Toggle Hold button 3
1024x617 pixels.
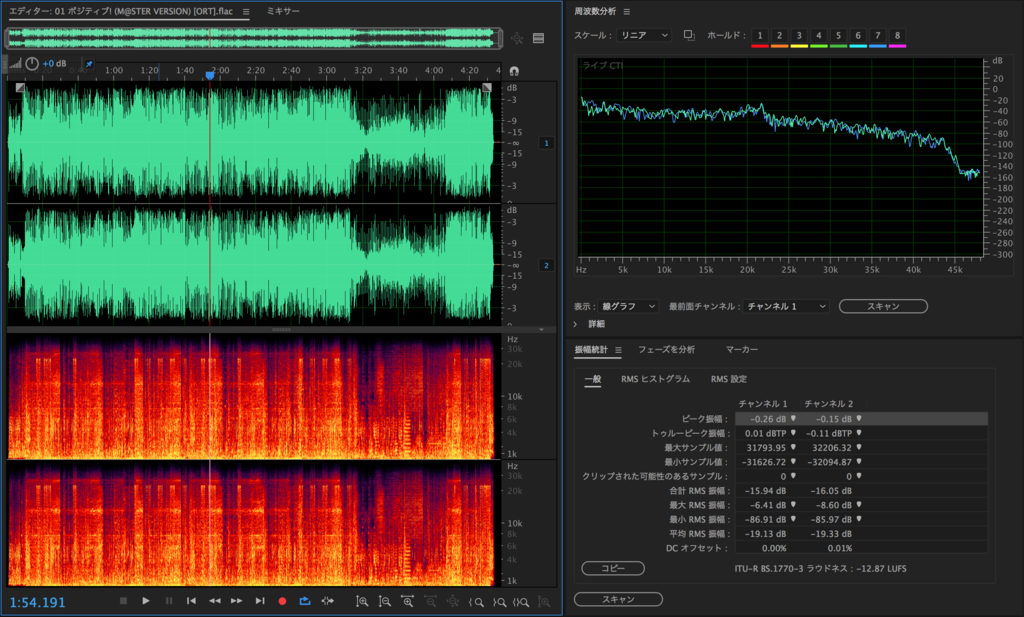pyautogui.click(x=799, y=36)
